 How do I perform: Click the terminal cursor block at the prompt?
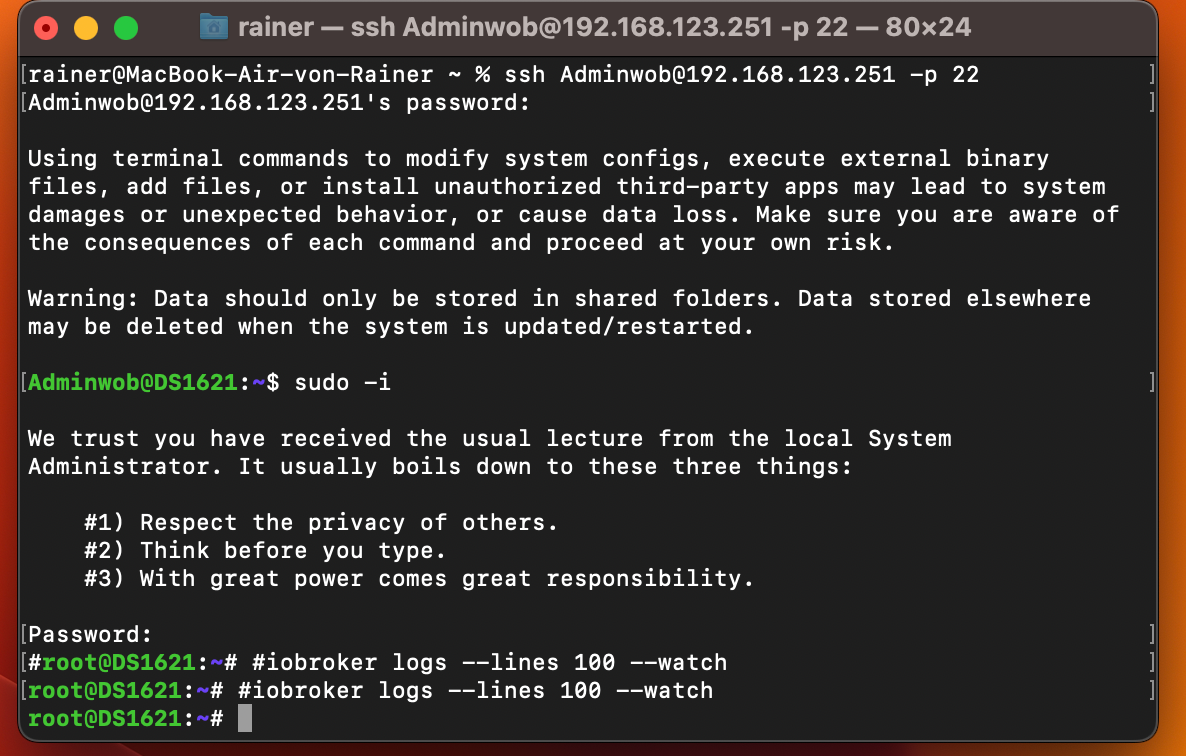pyautogui.click(x=244, y=718)
